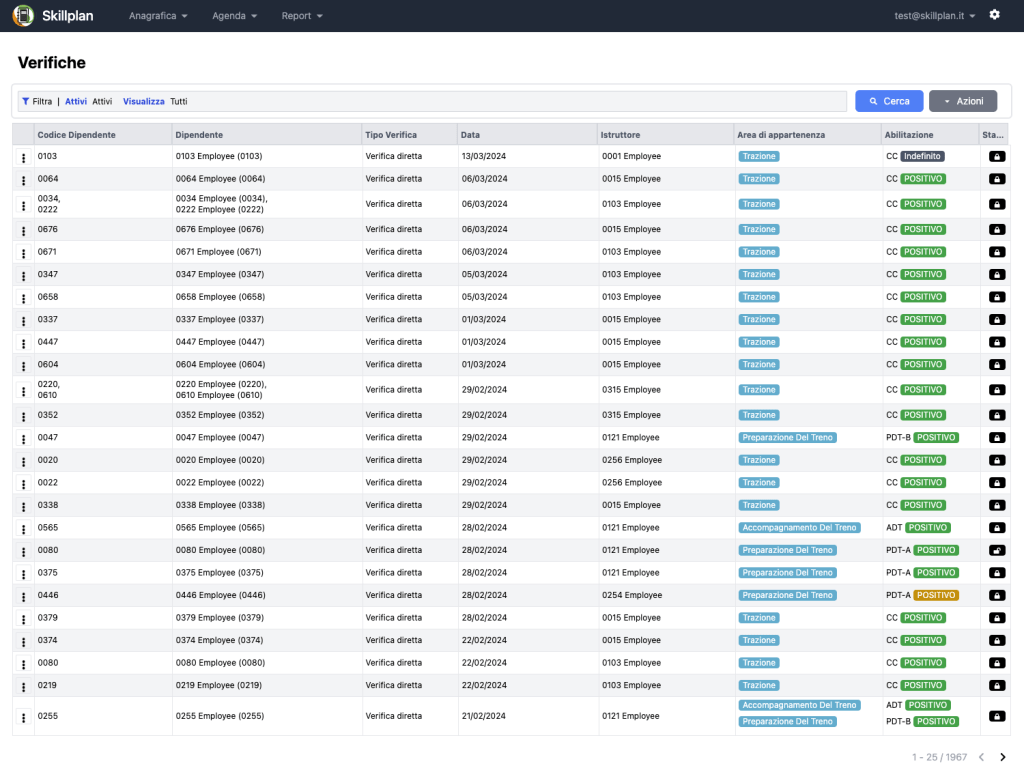Click the filter funnel icon

coord(26,101)
